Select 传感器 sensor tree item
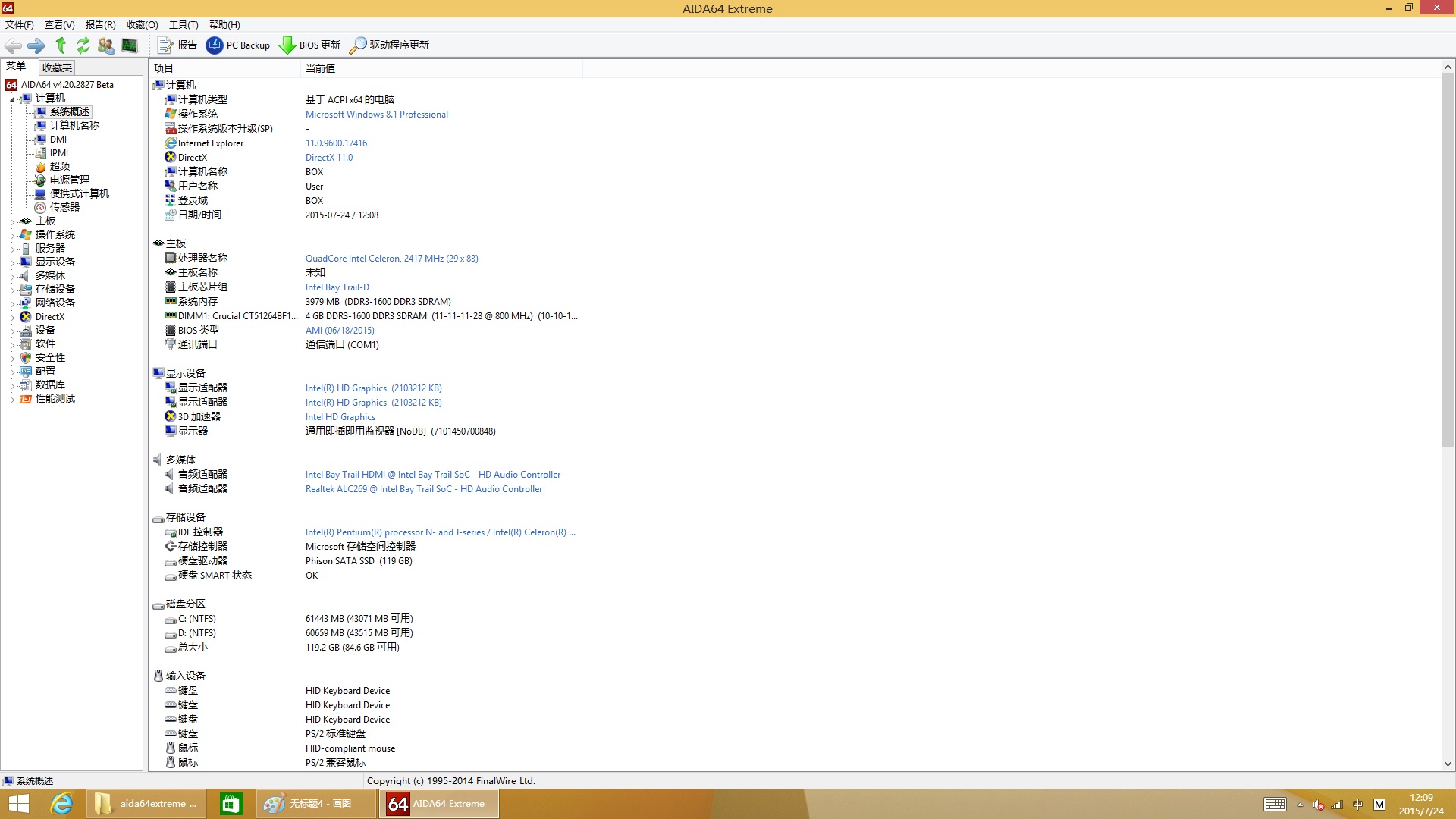The image size is (1456, 819). click(x=64, y=207)
